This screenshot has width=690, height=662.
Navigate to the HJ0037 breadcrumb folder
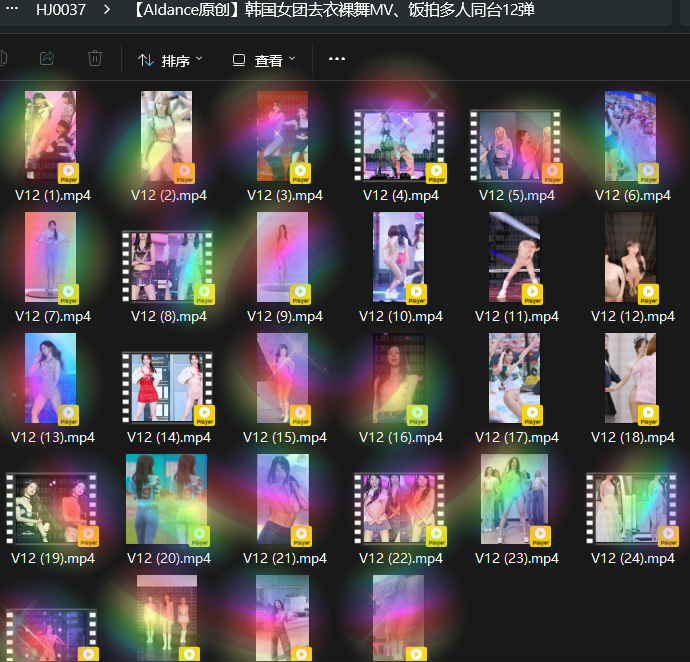(x=61, y=11)
